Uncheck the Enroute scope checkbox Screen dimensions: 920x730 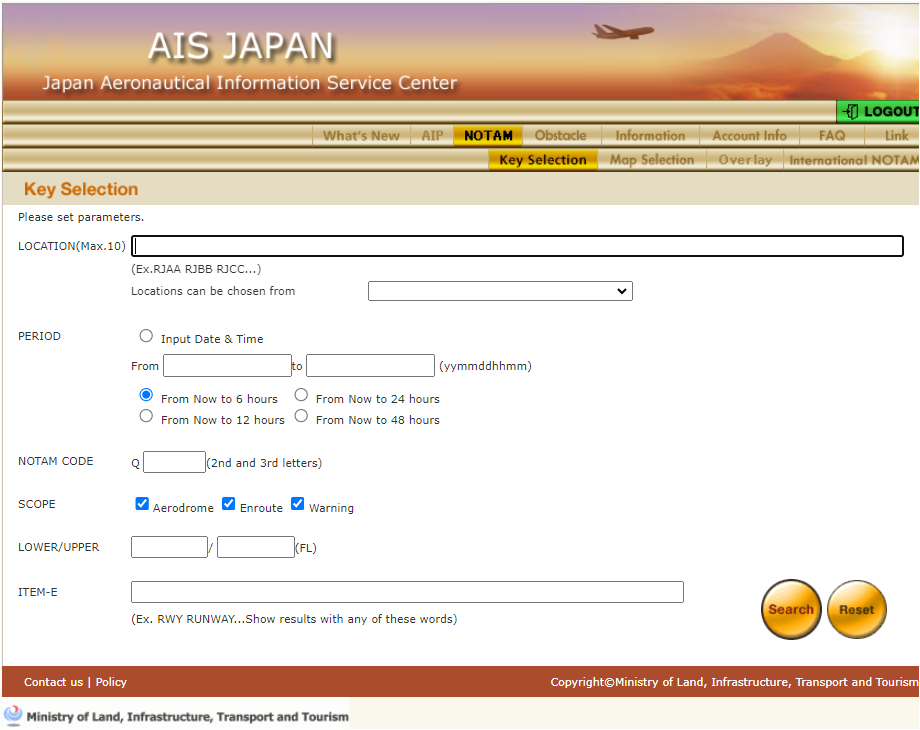pyautogui.click(x=229, y=503)
